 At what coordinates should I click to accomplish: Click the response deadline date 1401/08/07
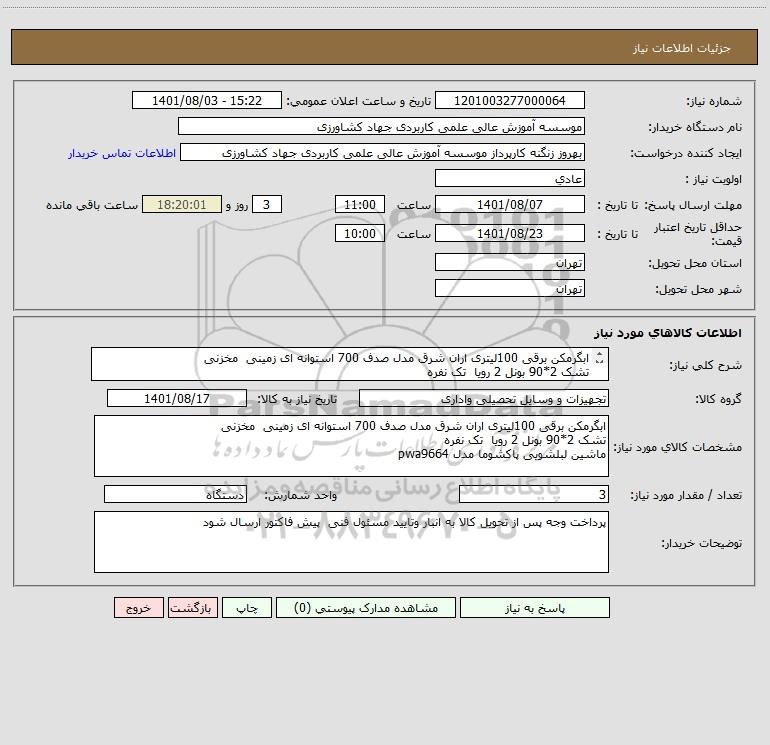click(x=510, y=204)
